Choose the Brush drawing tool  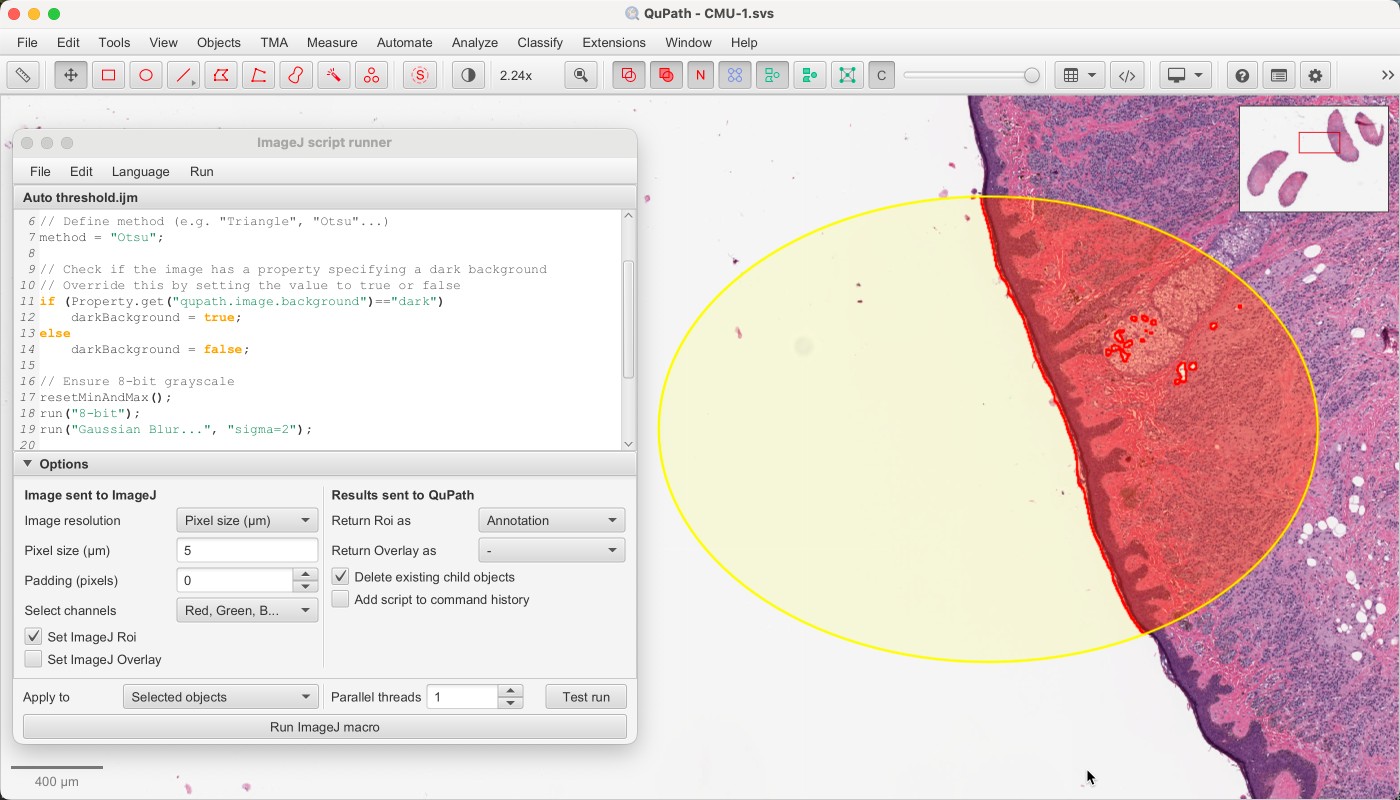click(296, 75)
